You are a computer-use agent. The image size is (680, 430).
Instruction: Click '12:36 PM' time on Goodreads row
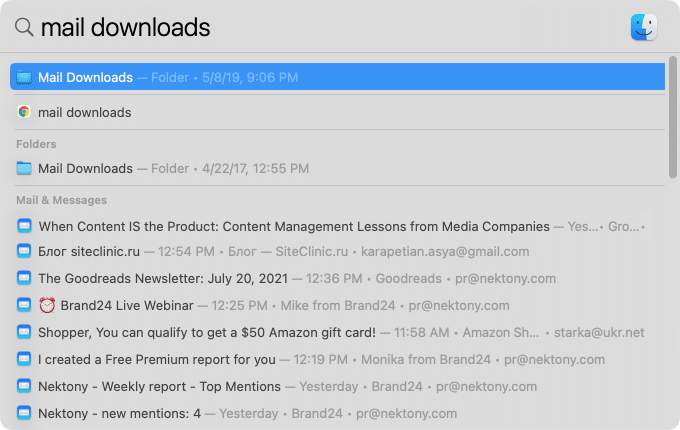point(334,278)
